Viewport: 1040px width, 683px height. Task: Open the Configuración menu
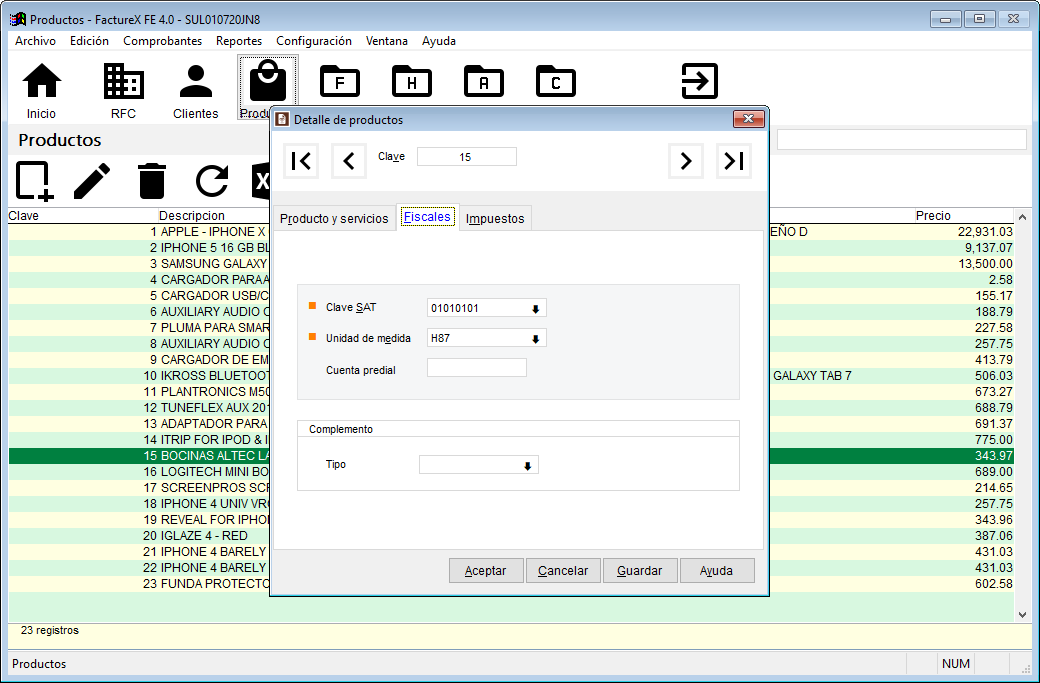[314, 41]
